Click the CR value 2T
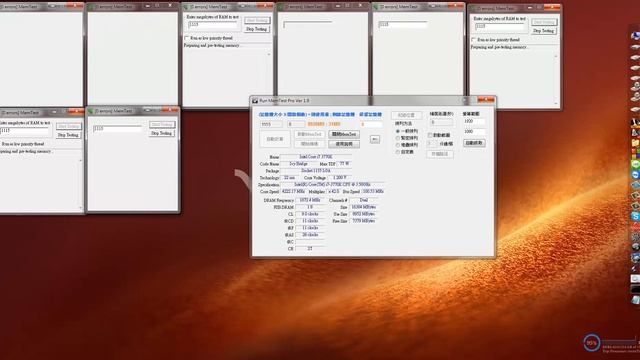This screenshot has width=640, height=360. [x=310, y=249]
